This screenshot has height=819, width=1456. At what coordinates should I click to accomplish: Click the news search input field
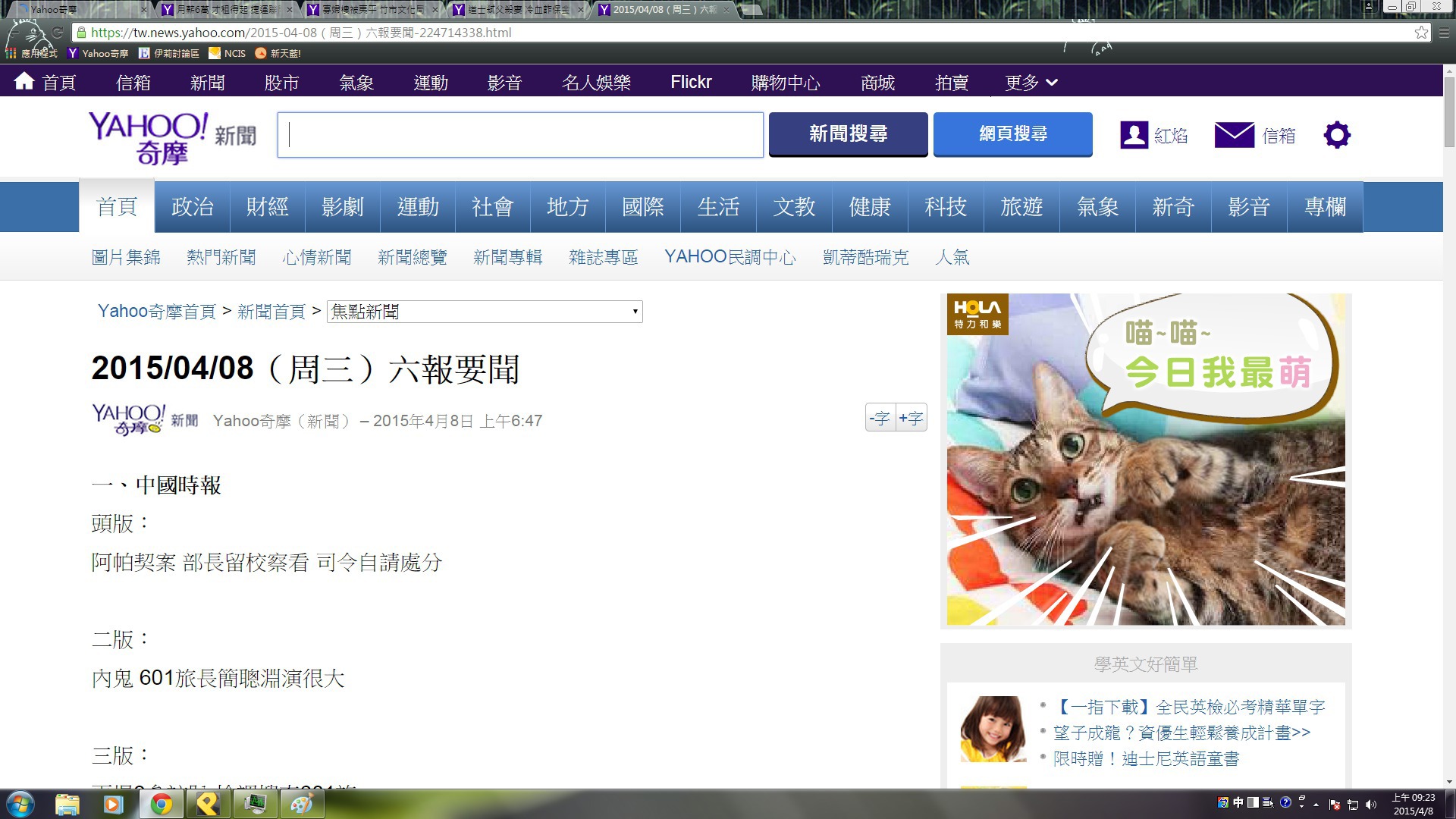coord(520,135)
